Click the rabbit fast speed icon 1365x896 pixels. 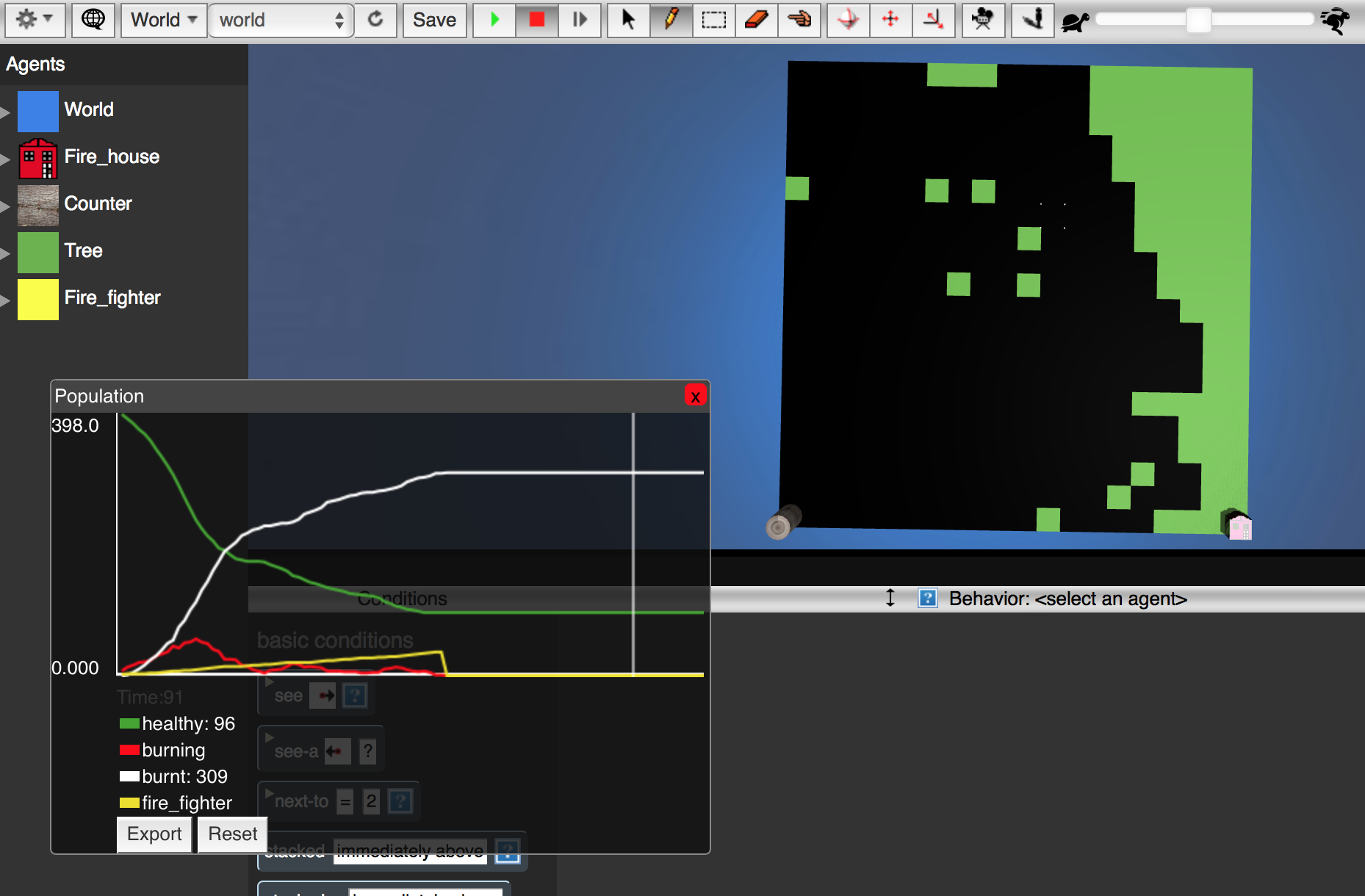1336,21
